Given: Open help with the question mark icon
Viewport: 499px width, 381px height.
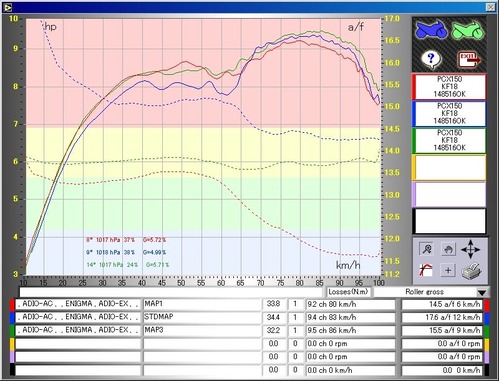Looking at the screenshot, I should [x=431, y=59].
